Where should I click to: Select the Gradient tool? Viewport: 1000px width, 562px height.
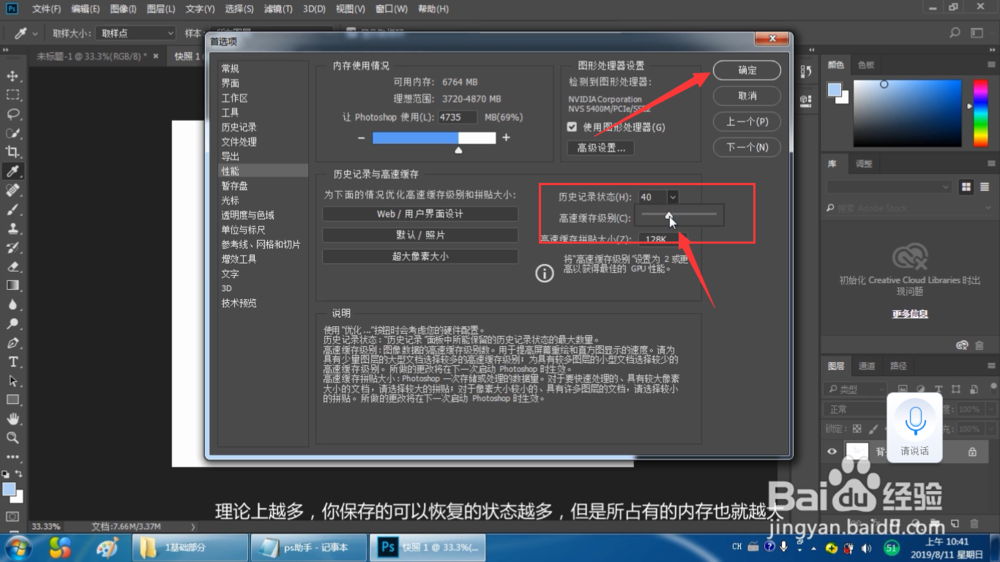[x=13, y=286]
